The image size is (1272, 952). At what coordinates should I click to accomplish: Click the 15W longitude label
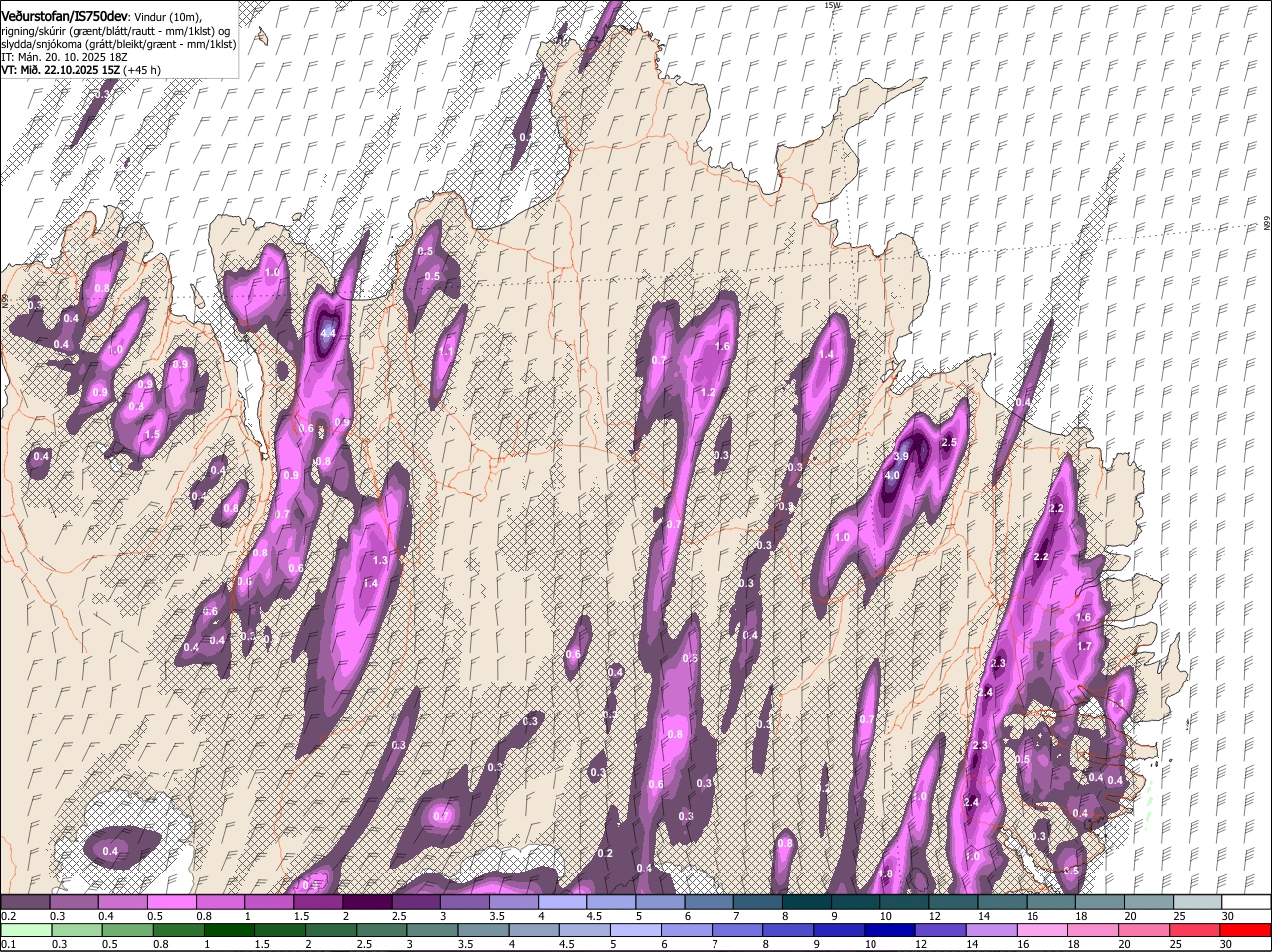pyautogui.click(x=832, y=5)
